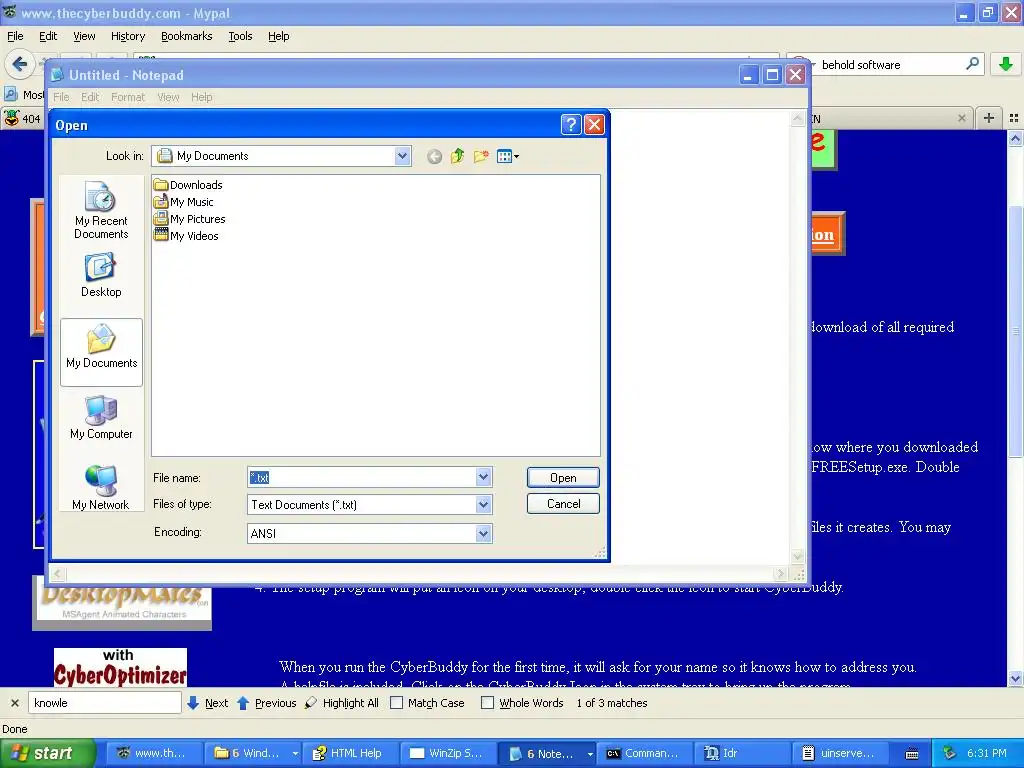
Task: Click the Cancel button
Action: click(563, 504)
